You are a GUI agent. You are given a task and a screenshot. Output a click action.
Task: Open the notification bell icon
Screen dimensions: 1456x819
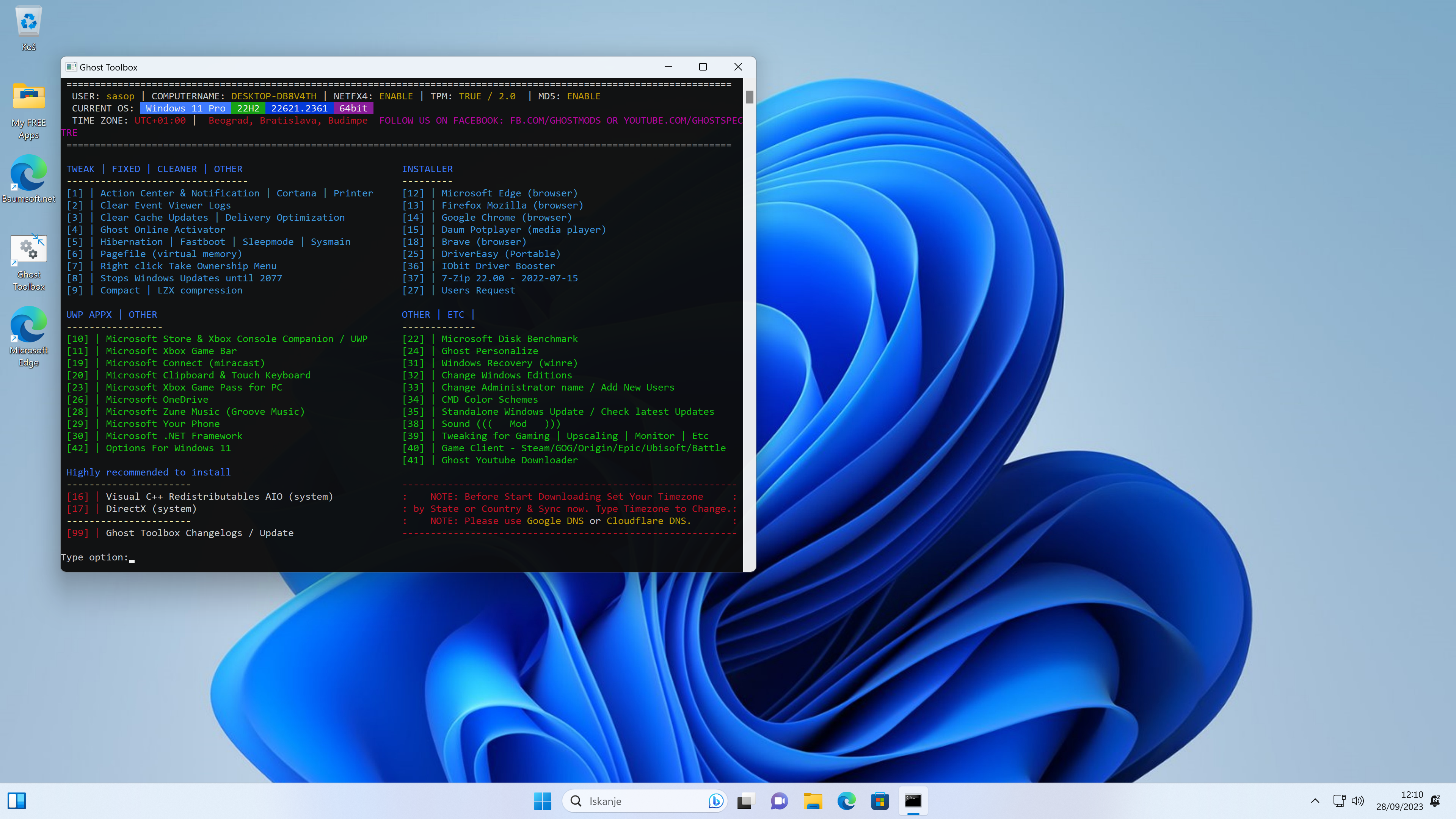pyautogui.click(x=1435, y=801)
